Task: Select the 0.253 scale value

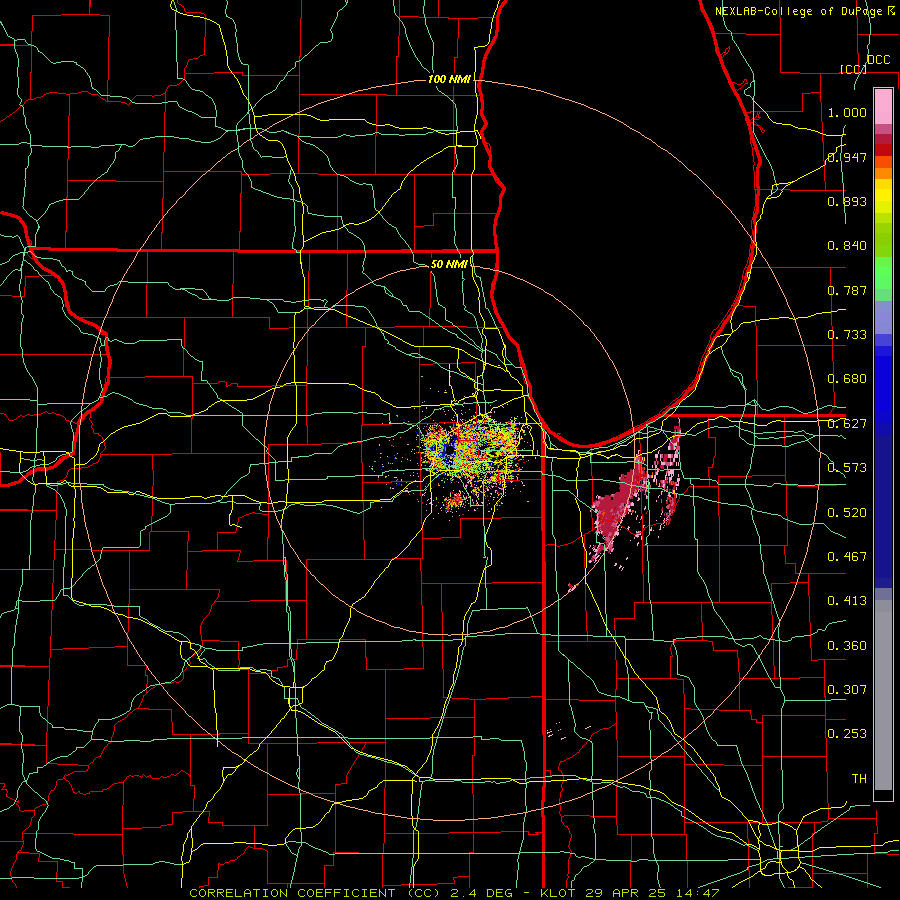Action: (847, 734)
